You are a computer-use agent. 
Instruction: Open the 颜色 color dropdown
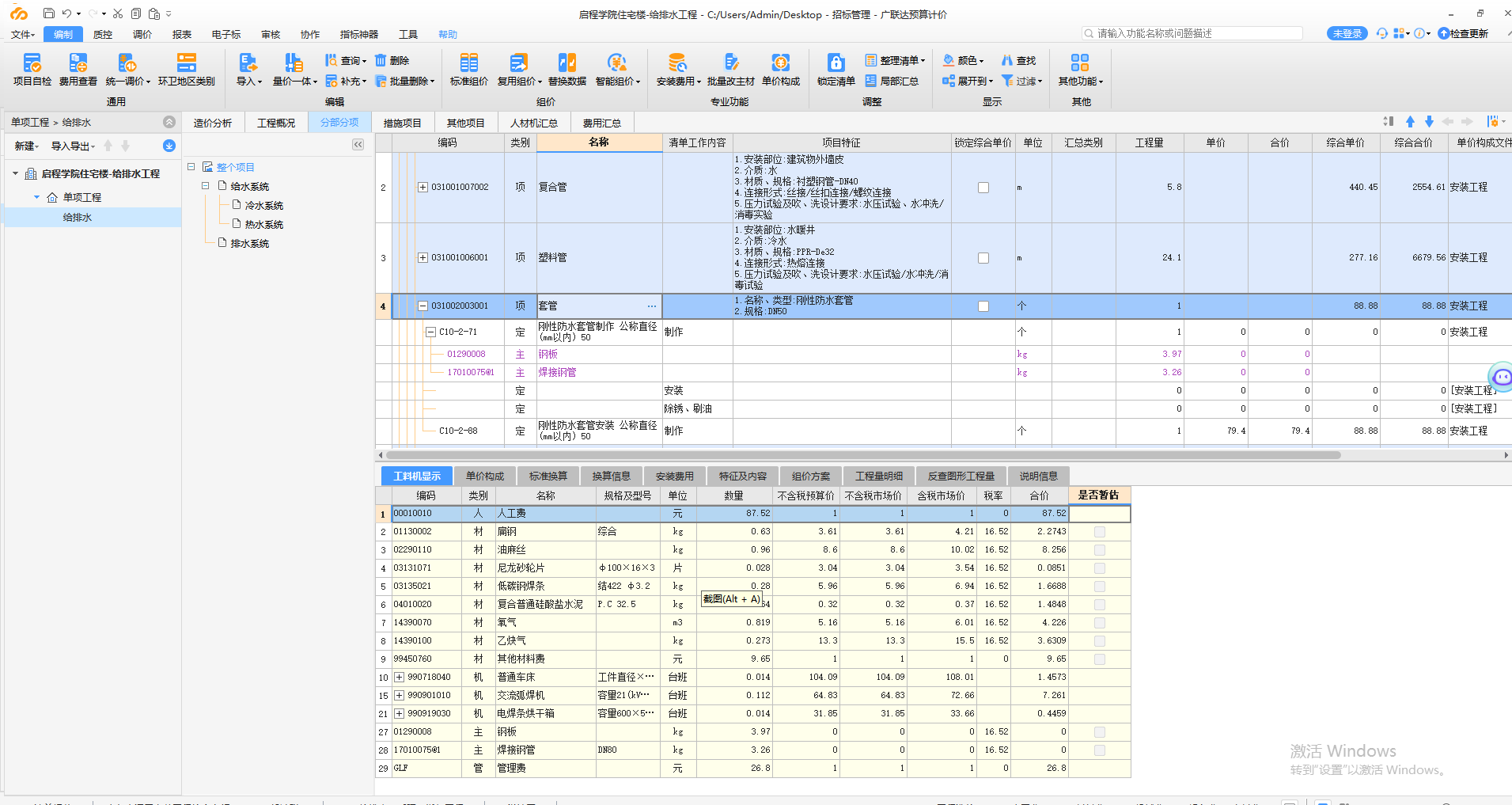pyautogui.click(x=963, y=60)
